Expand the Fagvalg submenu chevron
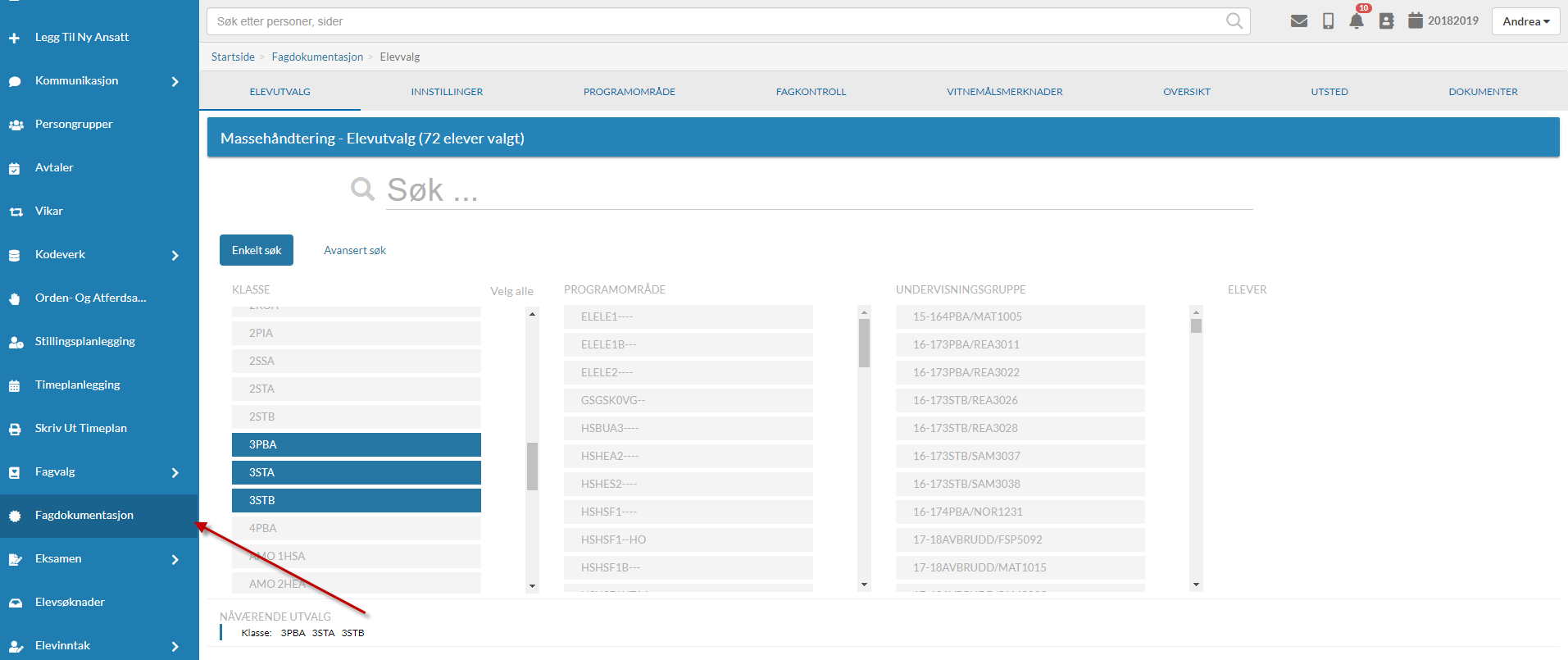The width and height of the screenshot is (1568, 660). (175, 472)
